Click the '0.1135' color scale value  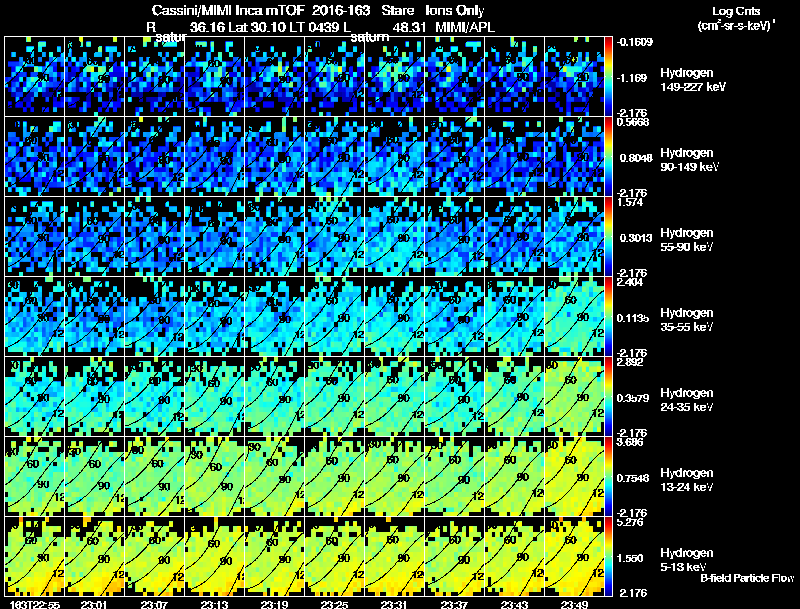tap(633, 318)
